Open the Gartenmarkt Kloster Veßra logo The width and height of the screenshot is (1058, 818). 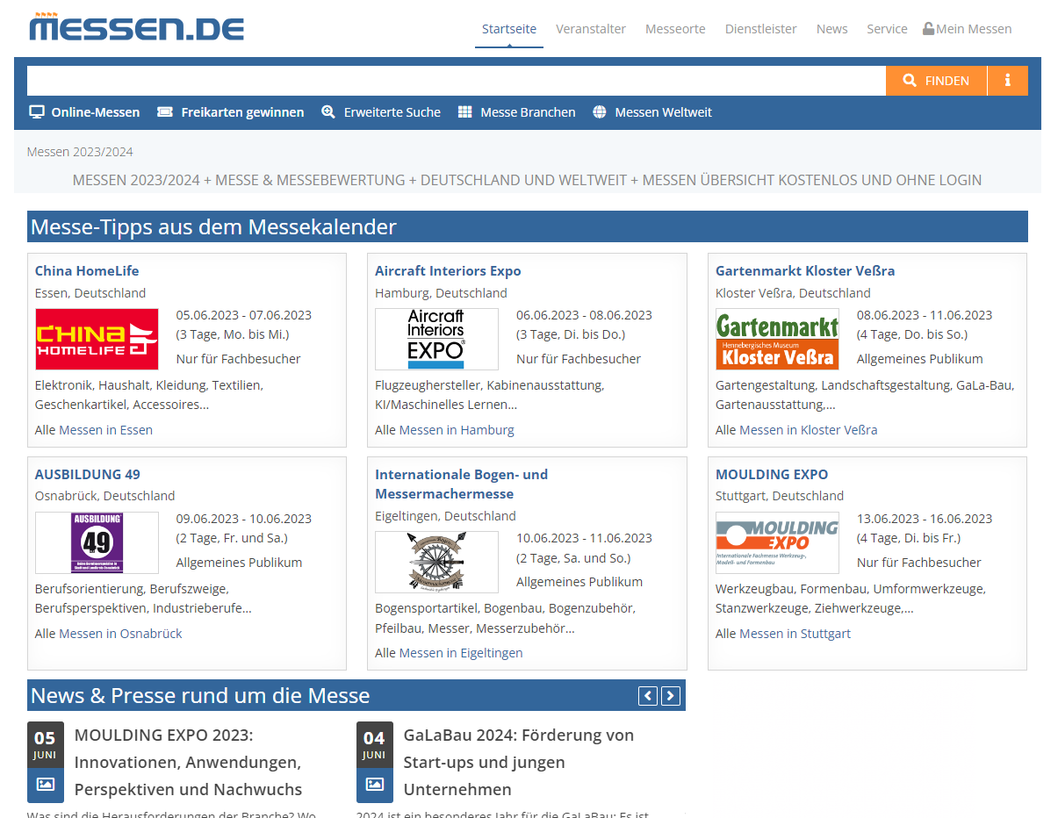click(x=777, y=339)
